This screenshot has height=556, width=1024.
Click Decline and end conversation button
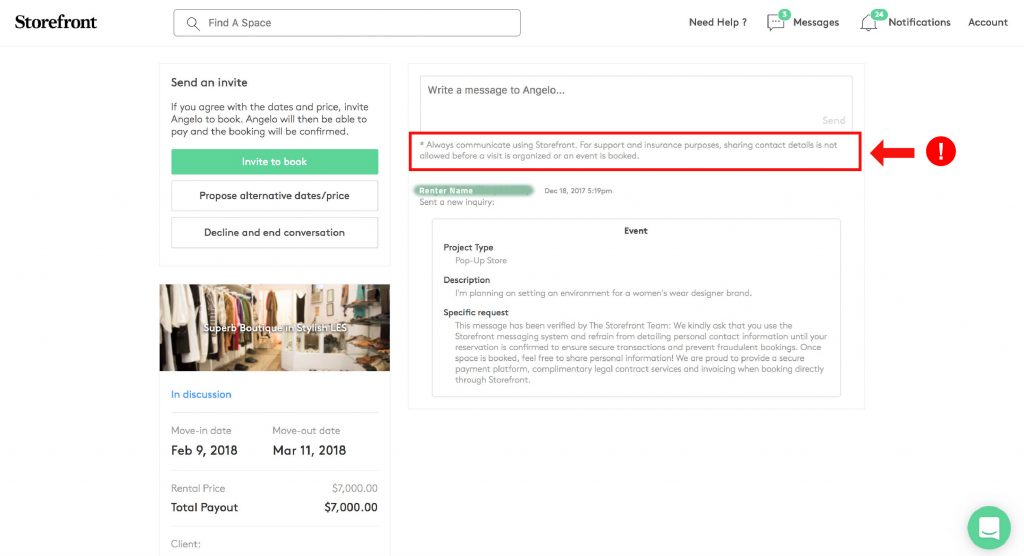[x=274, y=232]
